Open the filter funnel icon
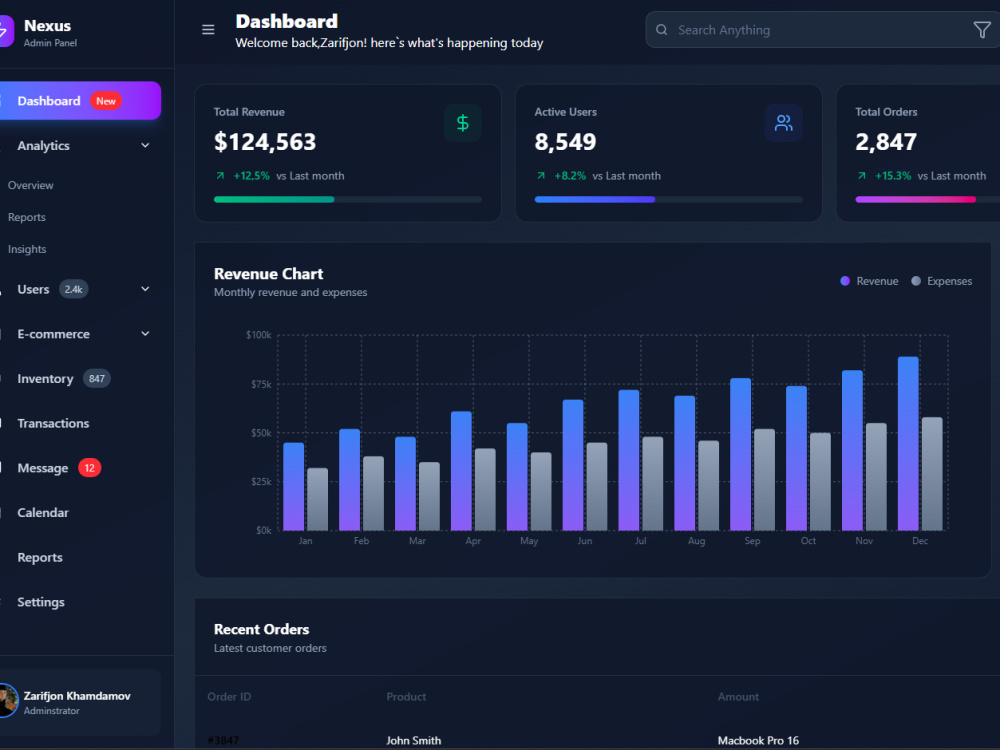The image size is (1000, 750). tap(982, 30)
